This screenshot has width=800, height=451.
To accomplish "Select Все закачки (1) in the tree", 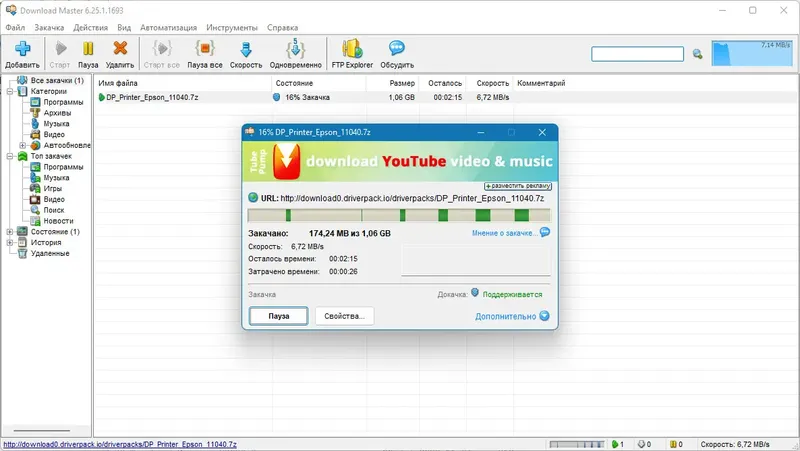I will (x=57, y=80).
